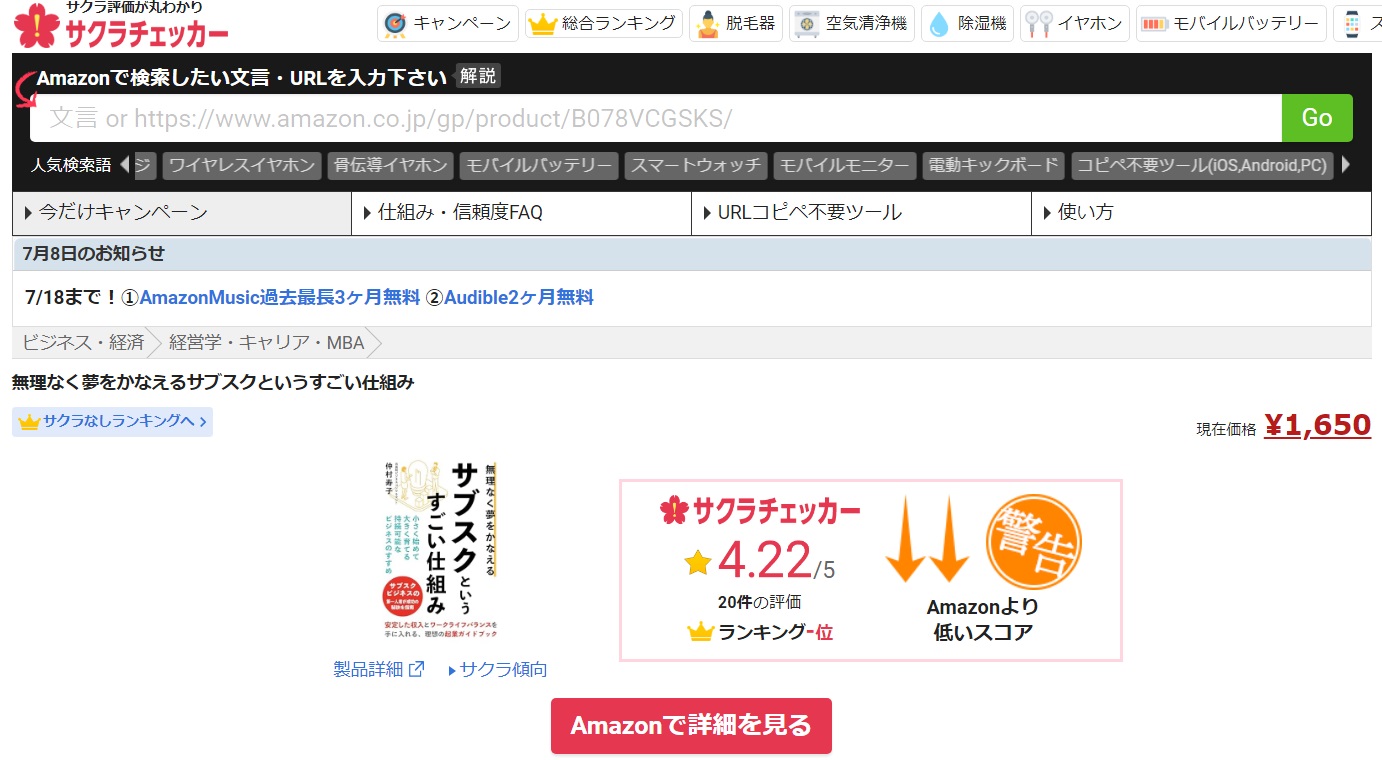Click the Amazonより低いスコア text
The image size is (1382, 760).
(982, 619)
